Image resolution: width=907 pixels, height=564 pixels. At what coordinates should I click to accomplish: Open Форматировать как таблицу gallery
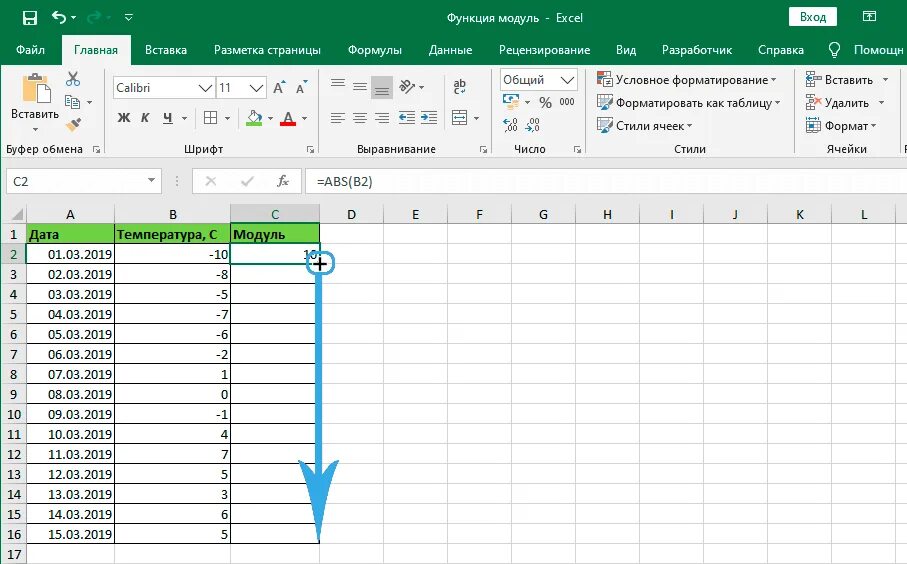(x=688, y=103)
